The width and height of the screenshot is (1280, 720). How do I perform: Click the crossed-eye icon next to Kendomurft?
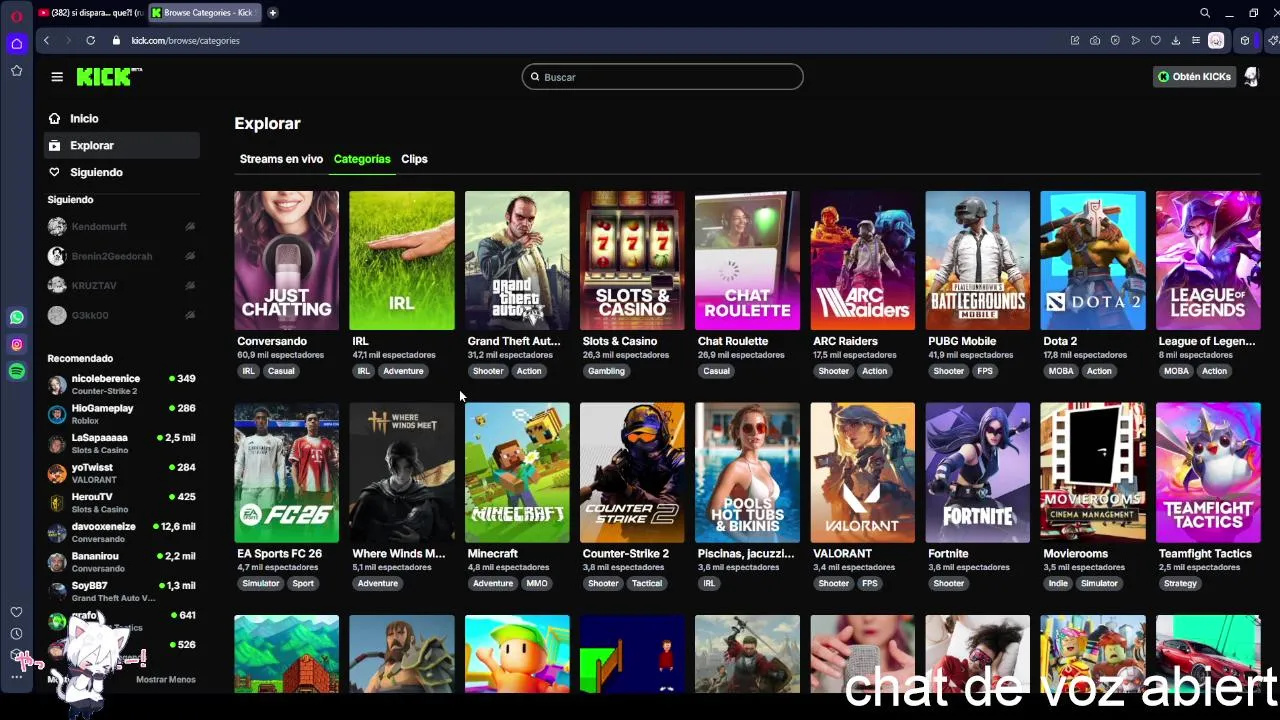(190, 227)
